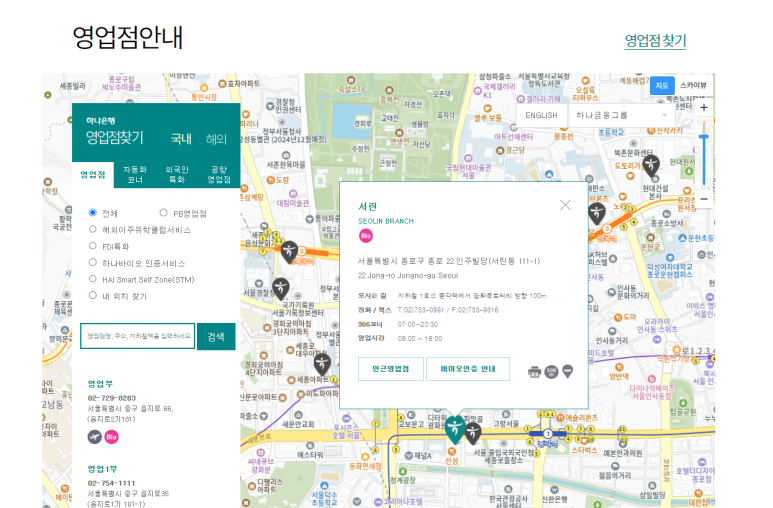
Task: Click the 검색 search button
Action: 216,336
